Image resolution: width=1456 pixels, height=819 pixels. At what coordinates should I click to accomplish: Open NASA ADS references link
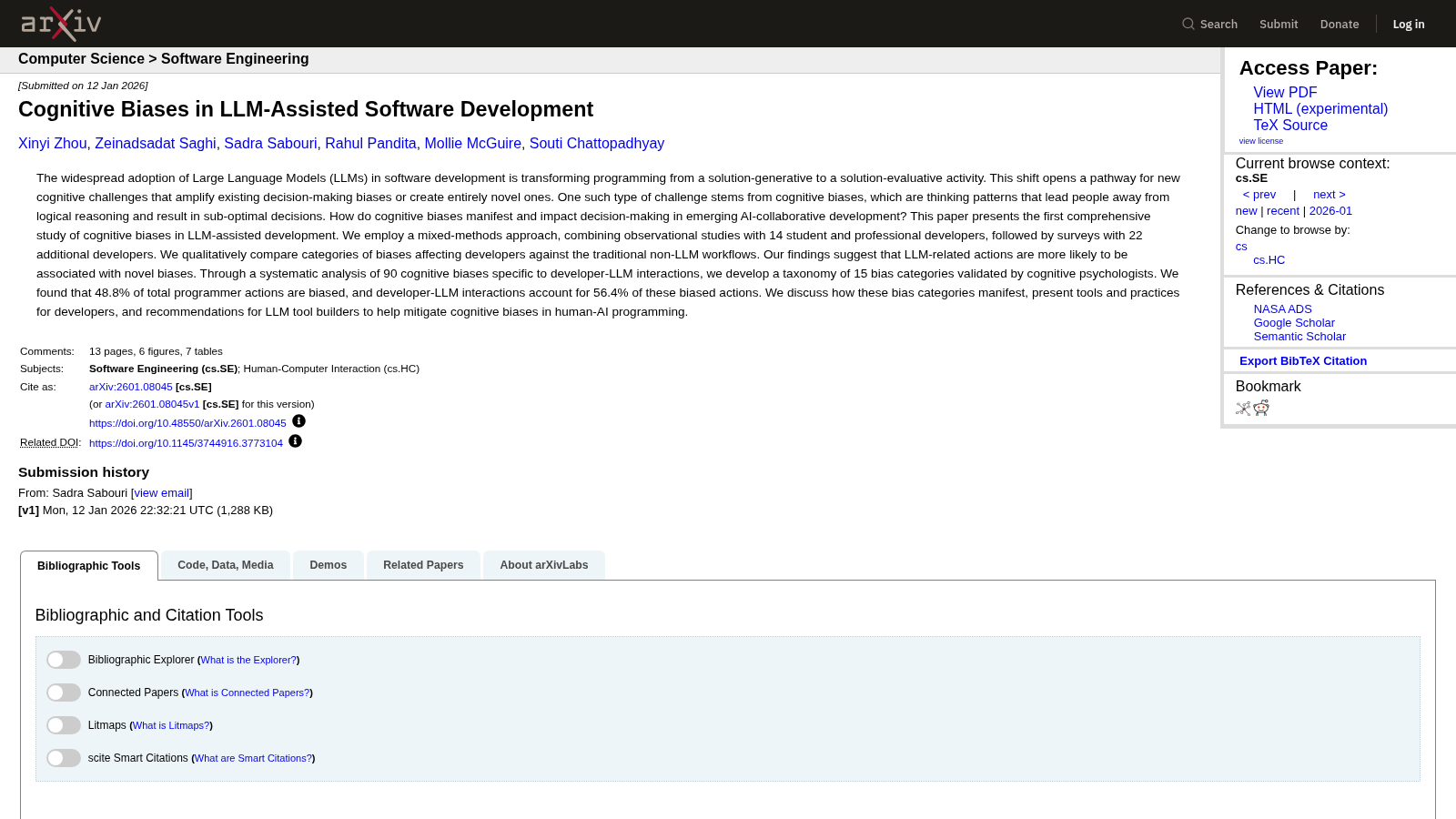tap(1282, 309)
